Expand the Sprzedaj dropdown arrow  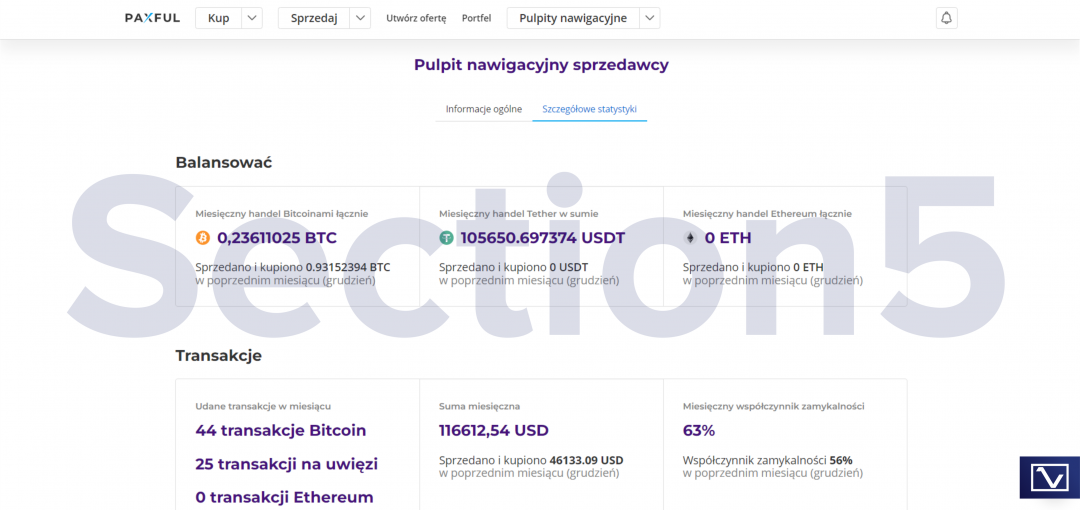point(361,18)
